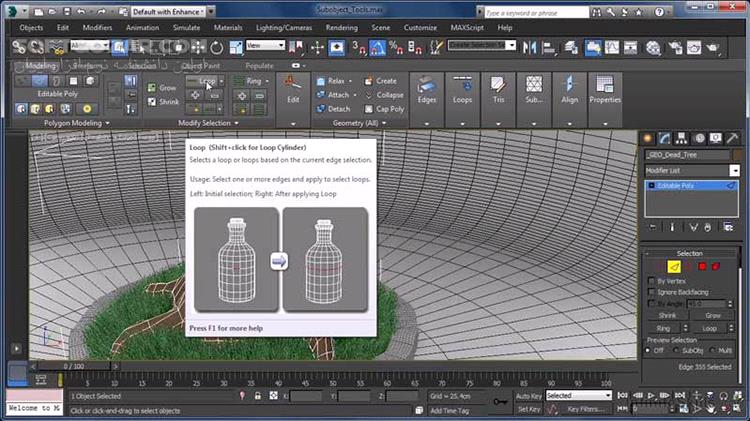Viewport: 750px width, 421px height.
Task: Click the Cap Poly button
Action: point(385,109)
